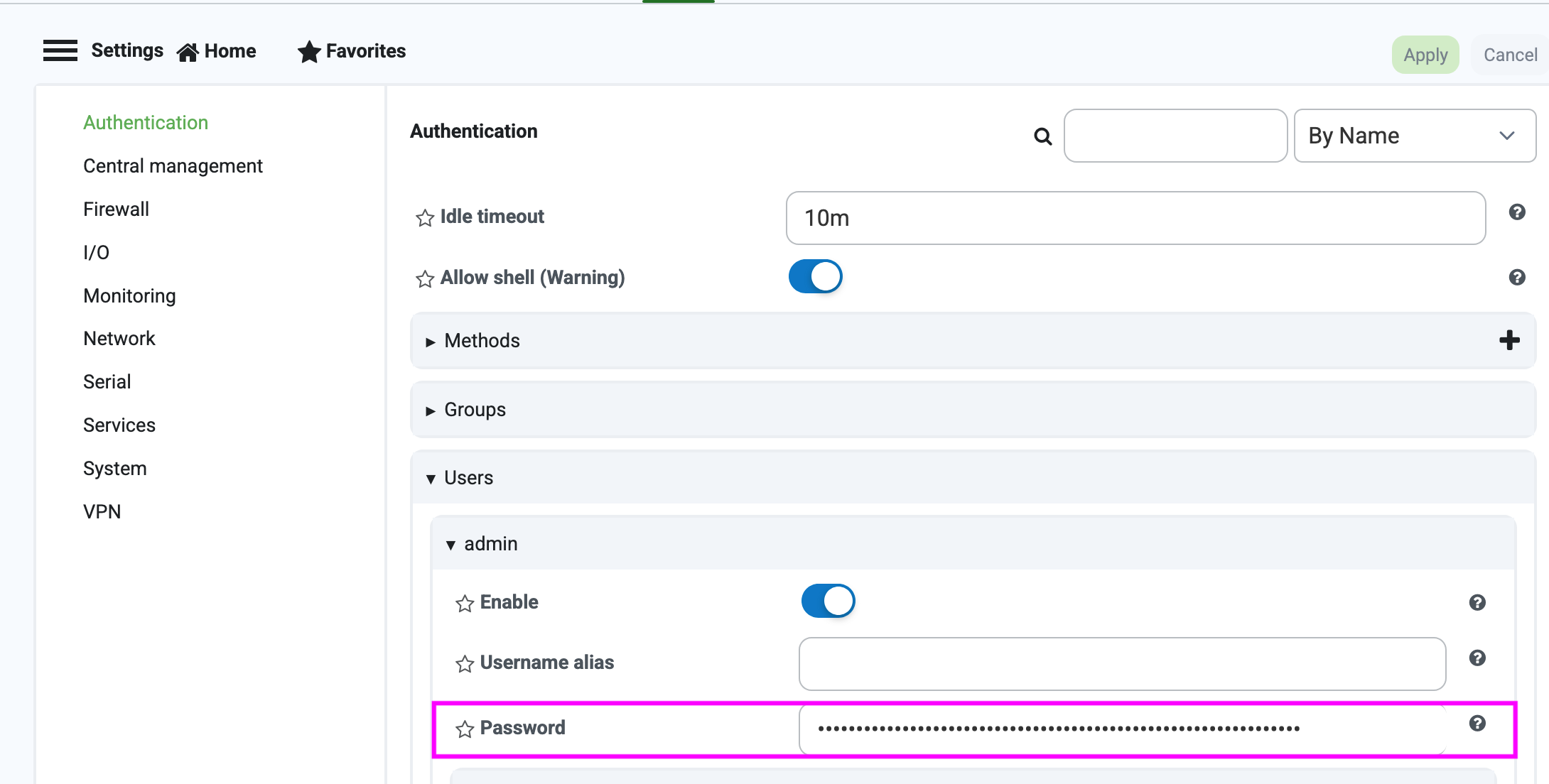Click the Apply button
The width and height of the screenshot is (1549, 784).
(1425, 55)
